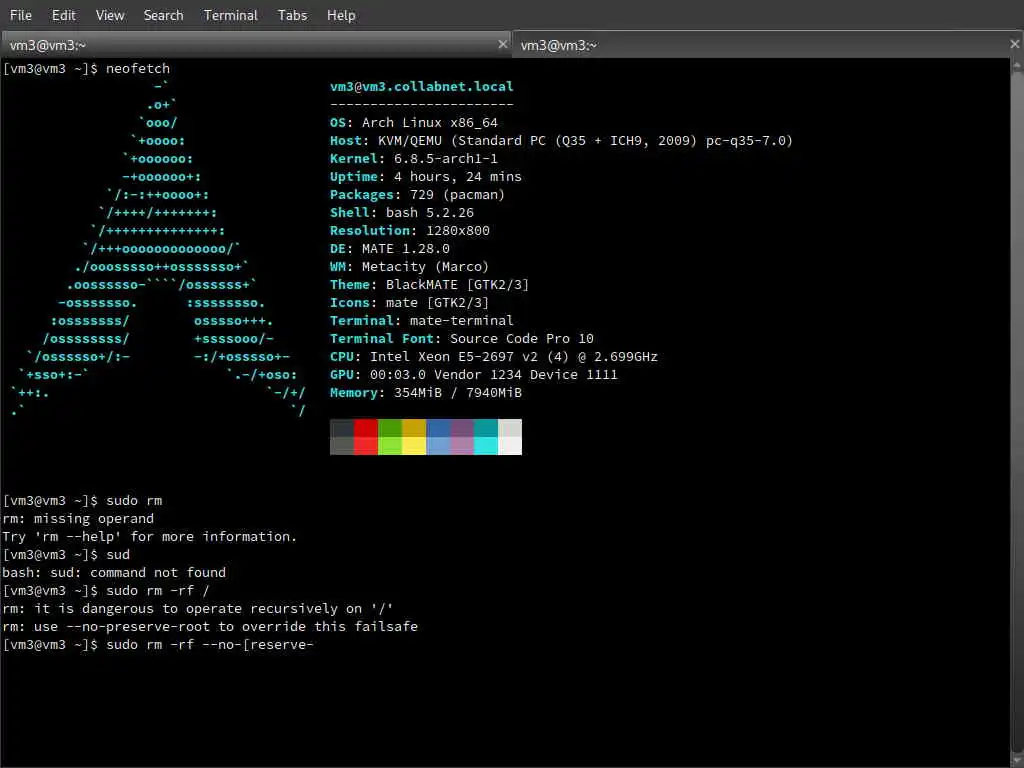The width and height of the screenshot is (1024, 768).
Task: Click the 'Terminal: mate-terminal' line
Action: coord(422,321)
